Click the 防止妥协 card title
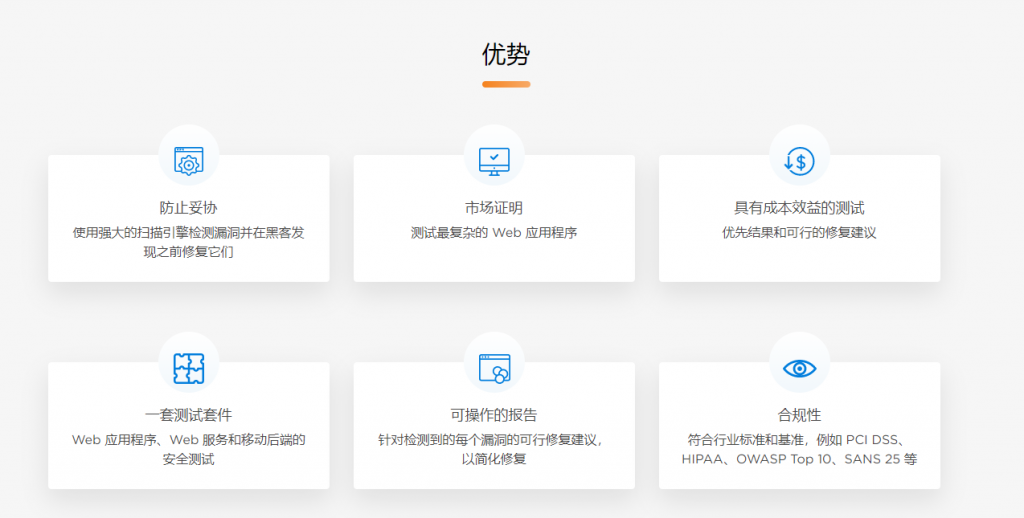This screenshot has height=518, width=1024. [x=189, y=208]
